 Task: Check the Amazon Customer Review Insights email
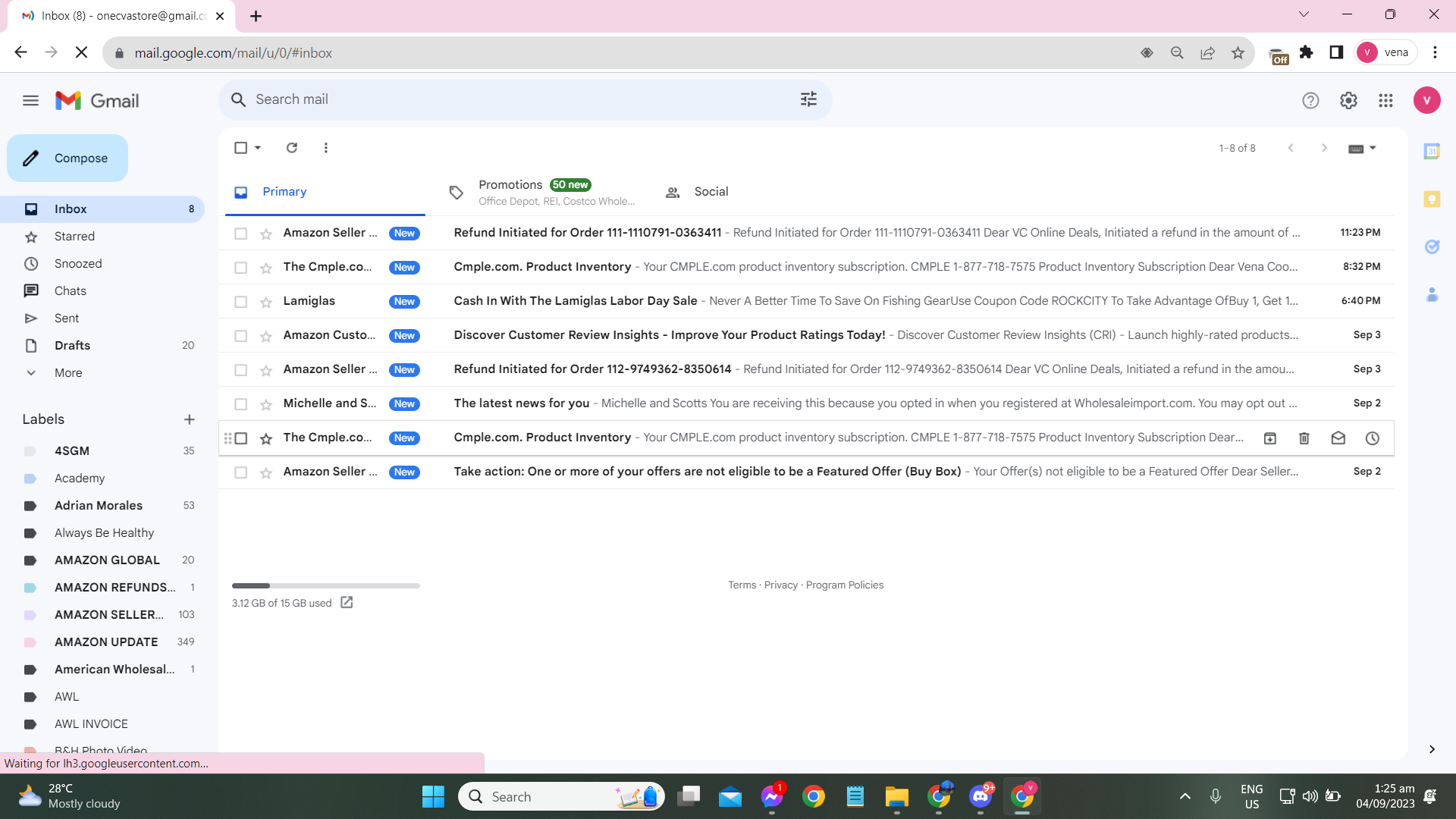[240, 336]
